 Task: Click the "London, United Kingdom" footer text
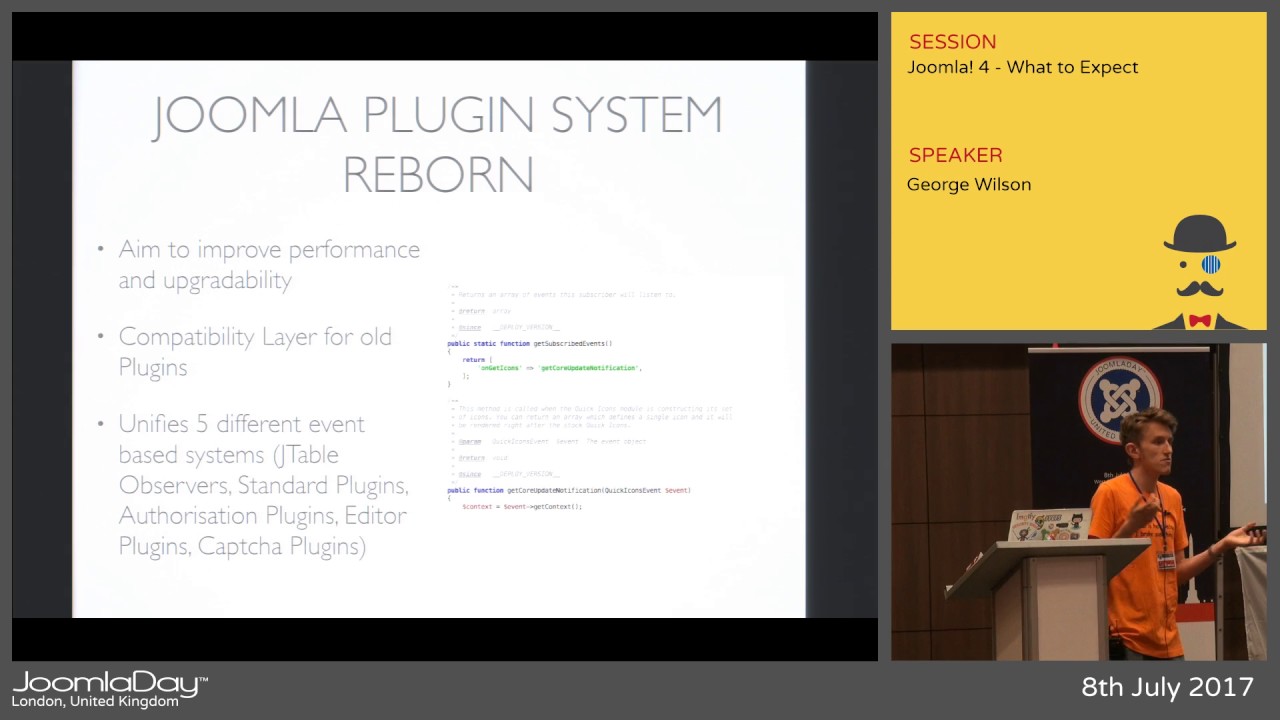click(x=95, y=702)
